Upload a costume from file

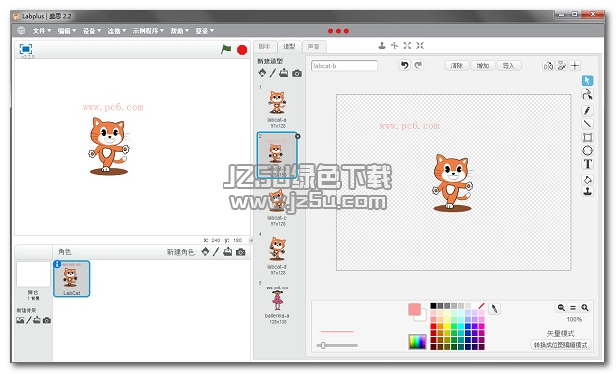(284, 73)
